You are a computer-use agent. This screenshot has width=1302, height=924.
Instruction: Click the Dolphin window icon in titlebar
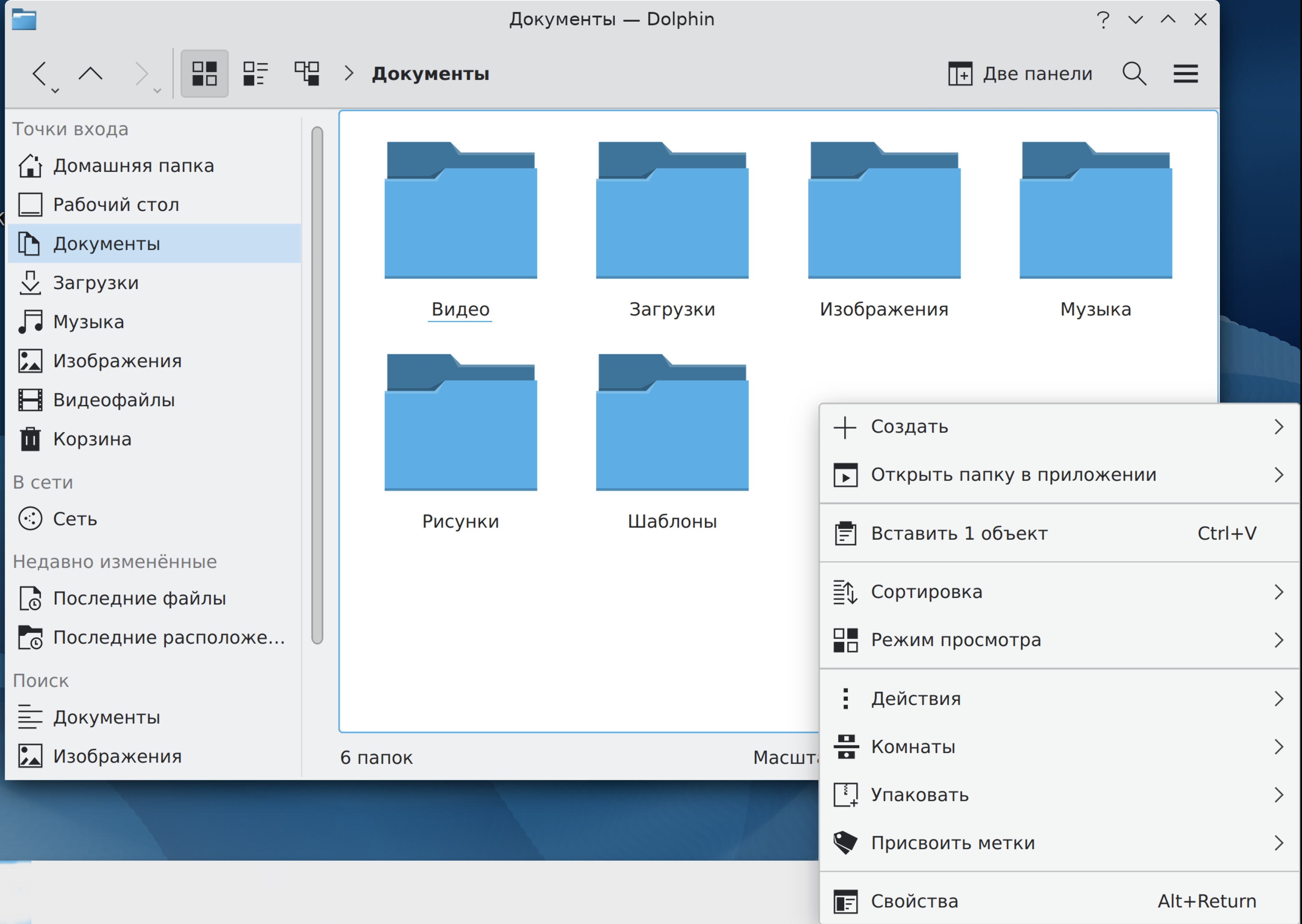[x=24, y=19]
